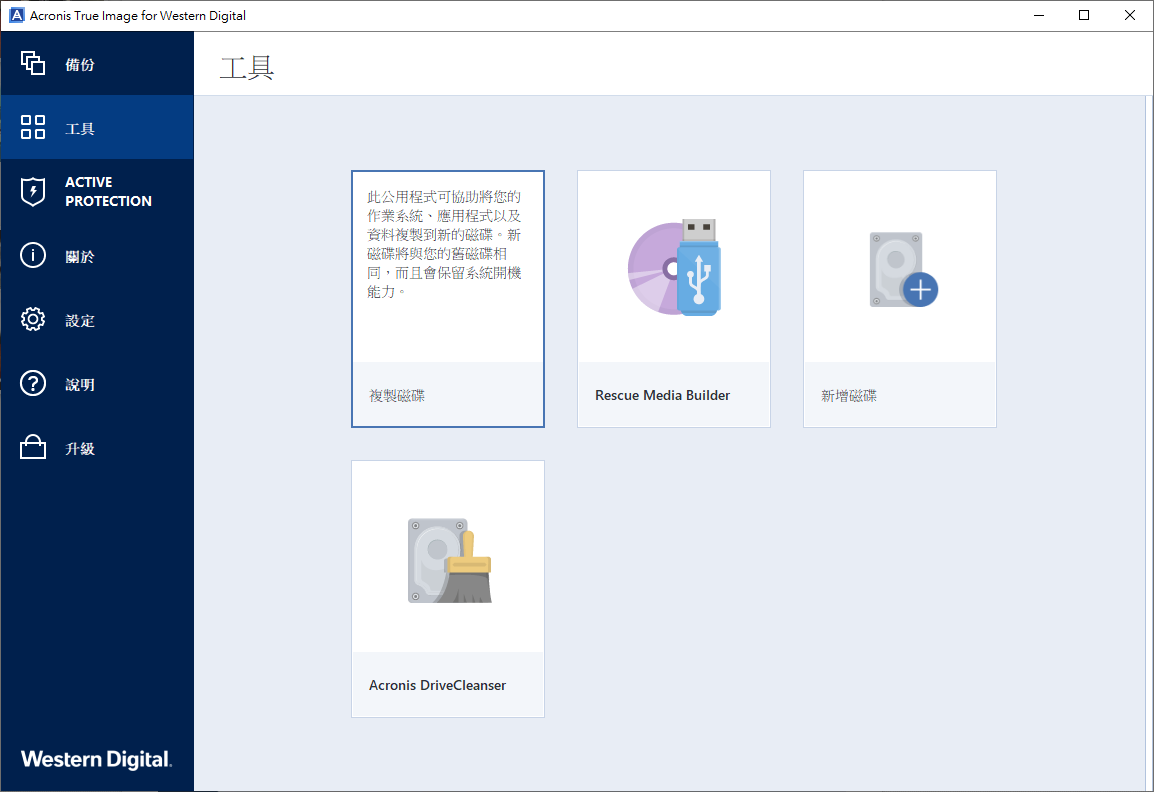Click the Acronis app logo in title bar
The width and height of the screenshot is (1154, 792).
tap(16, 15)
